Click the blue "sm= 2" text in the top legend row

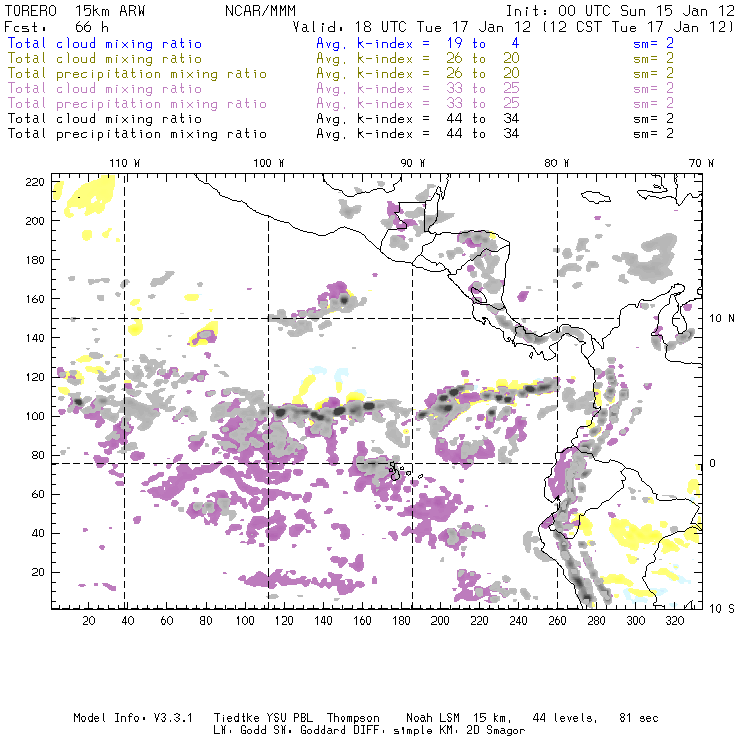click(x=653, y=44)
